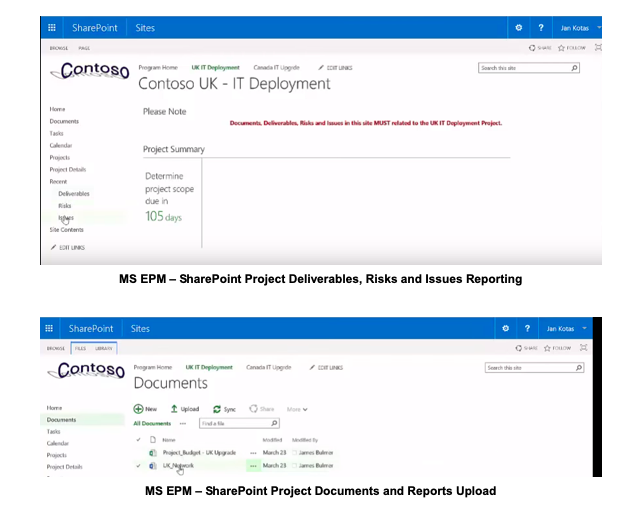Open PAGE tab on IT Deployment page
The height and width of the screenshot is (522, 637).
coord(84,48)
